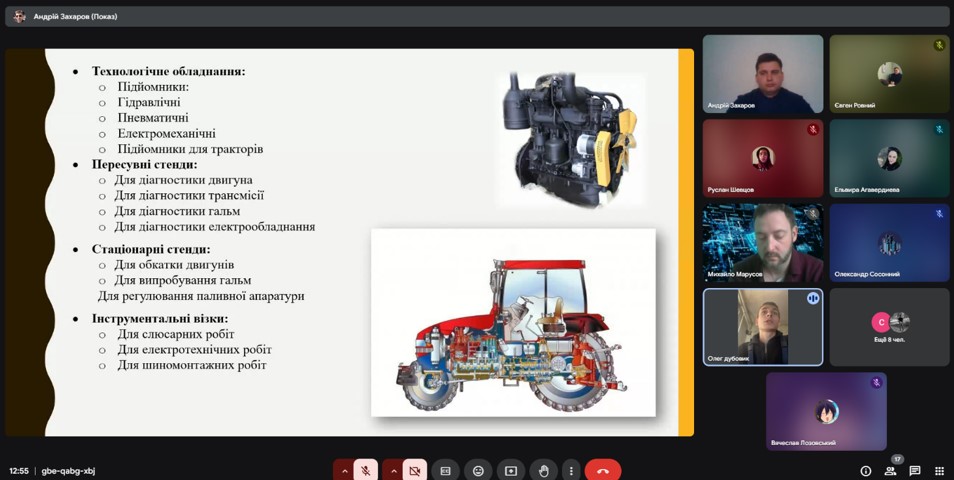The height and width of the screenshot is (480, 954).
Task: Click muted mic icon on Ельвира Агавердиева tile
Action: pyautogui.click(x=939, y=130)
